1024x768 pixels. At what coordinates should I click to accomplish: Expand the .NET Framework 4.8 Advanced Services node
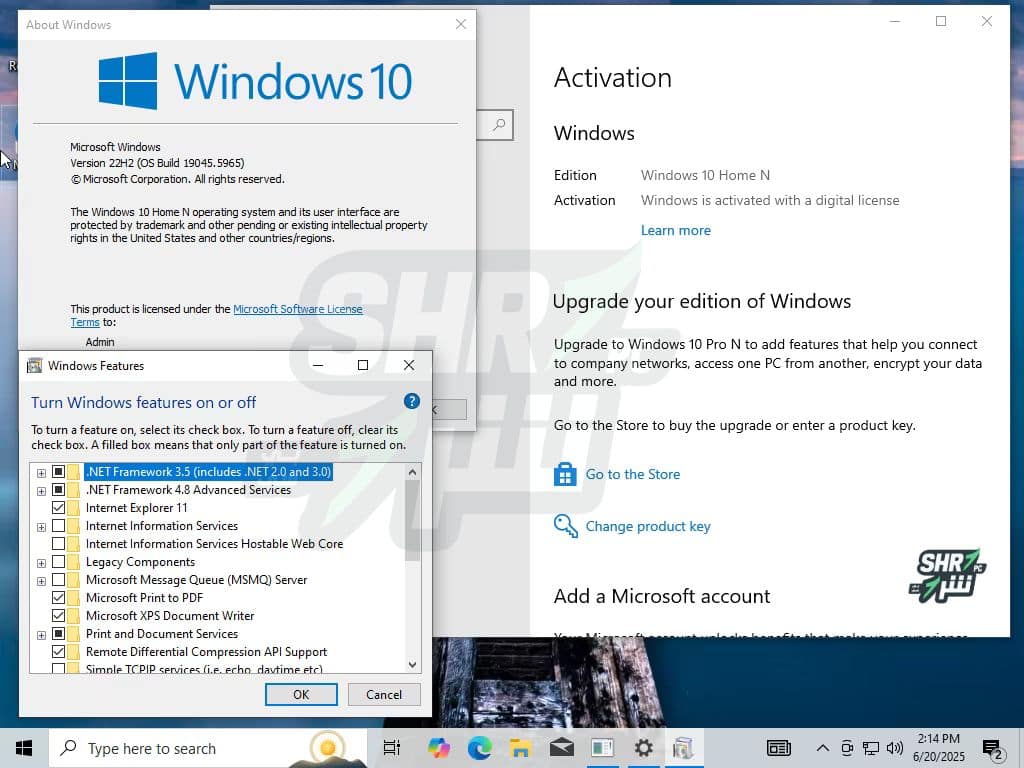(41, 491)
